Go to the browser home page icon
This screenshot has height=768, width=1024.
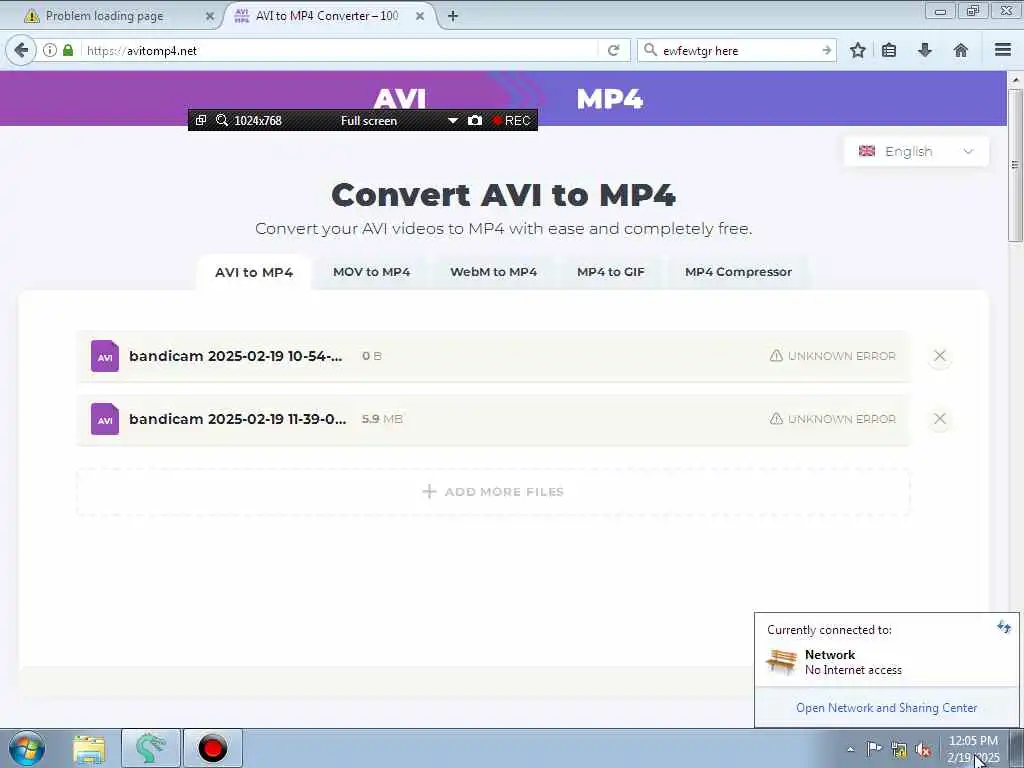coord(961,50)
